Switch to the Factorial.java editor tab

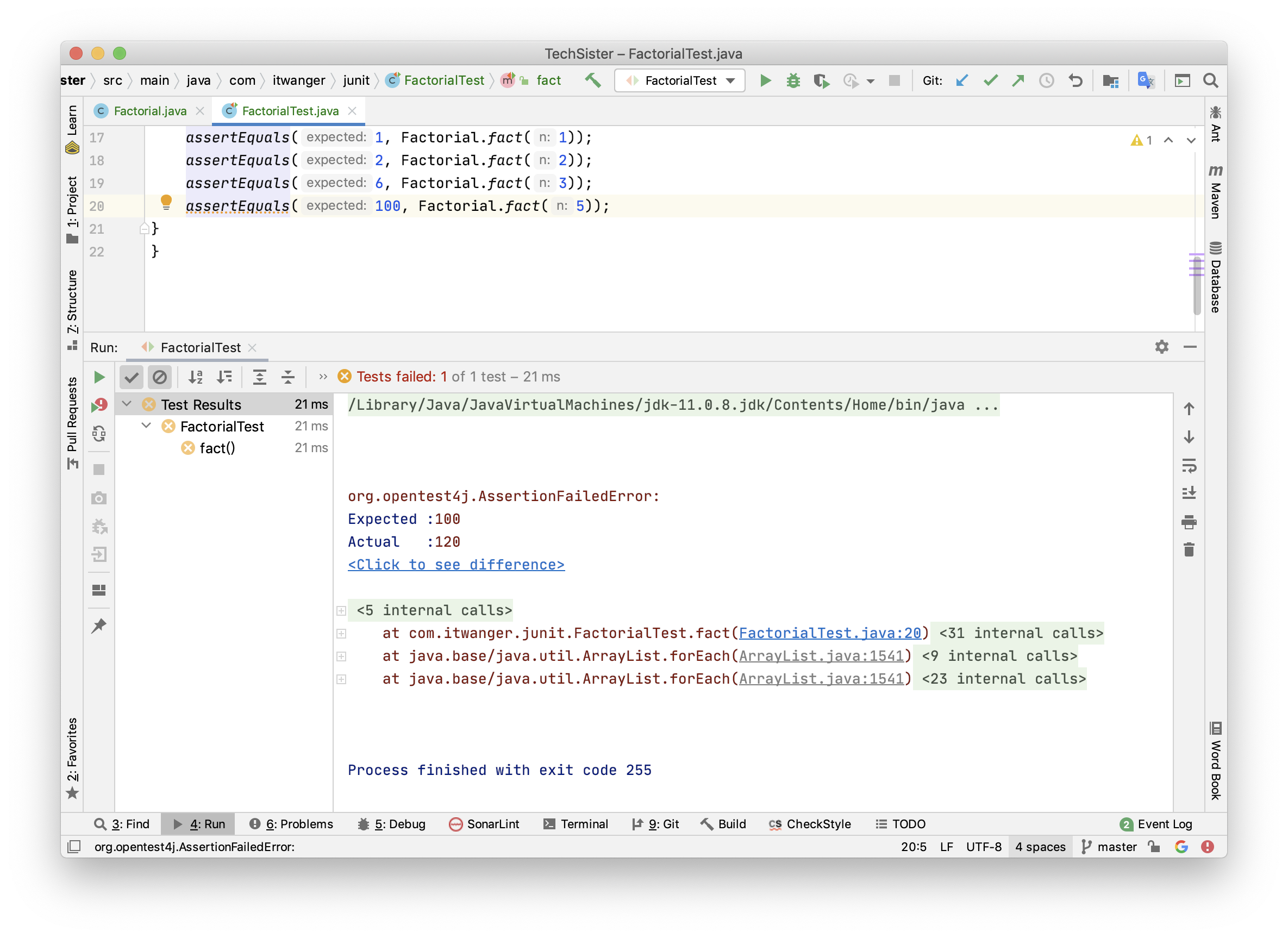(x=150, y=111)
